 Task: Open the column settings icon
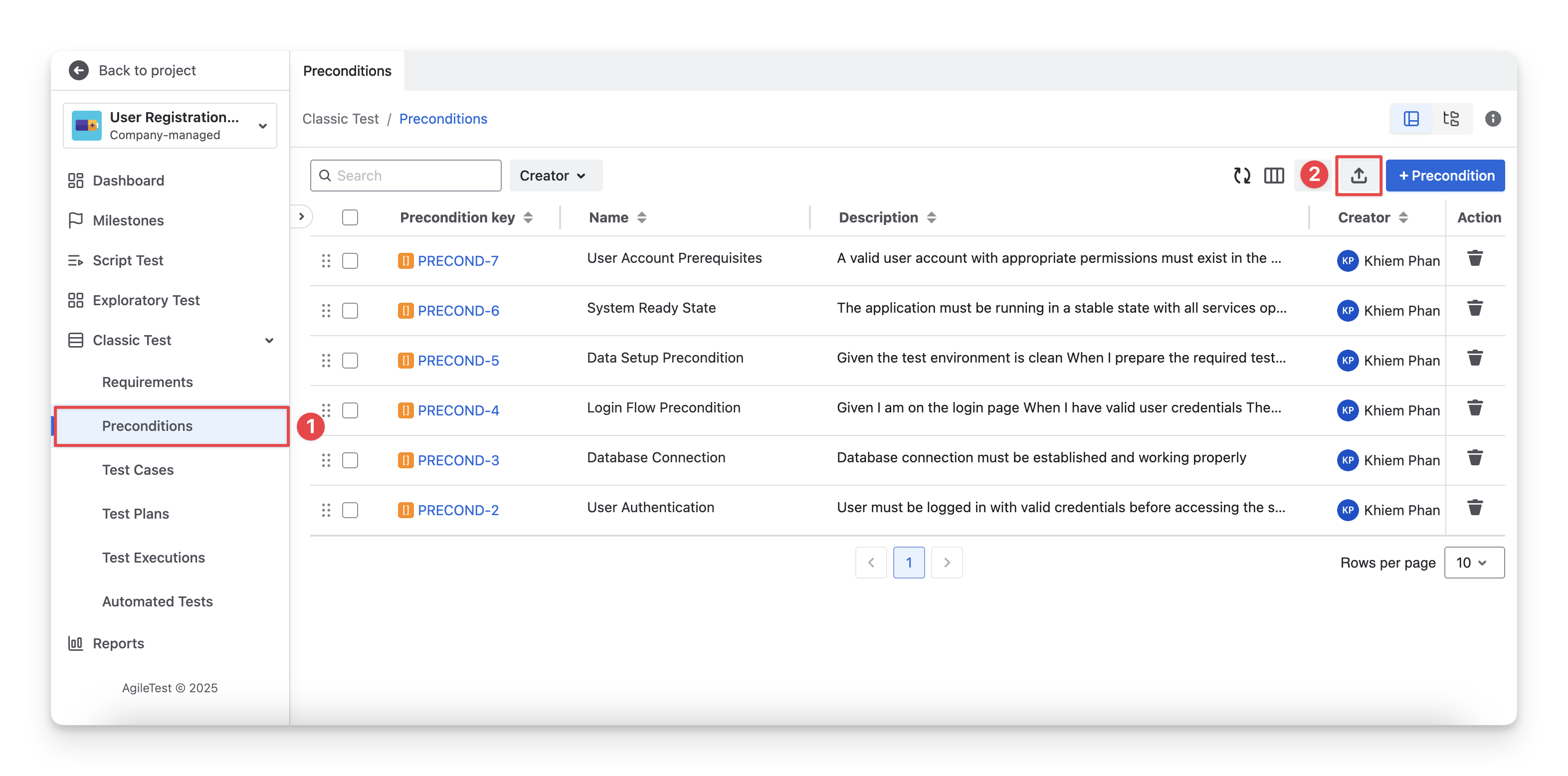point(1273,176)
